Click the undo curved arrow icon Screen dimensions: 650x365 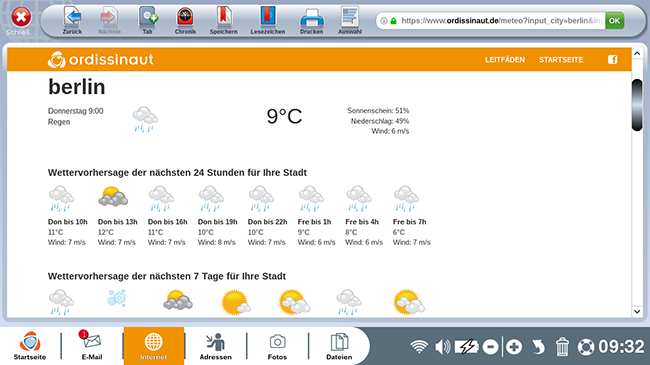[538, 347]
